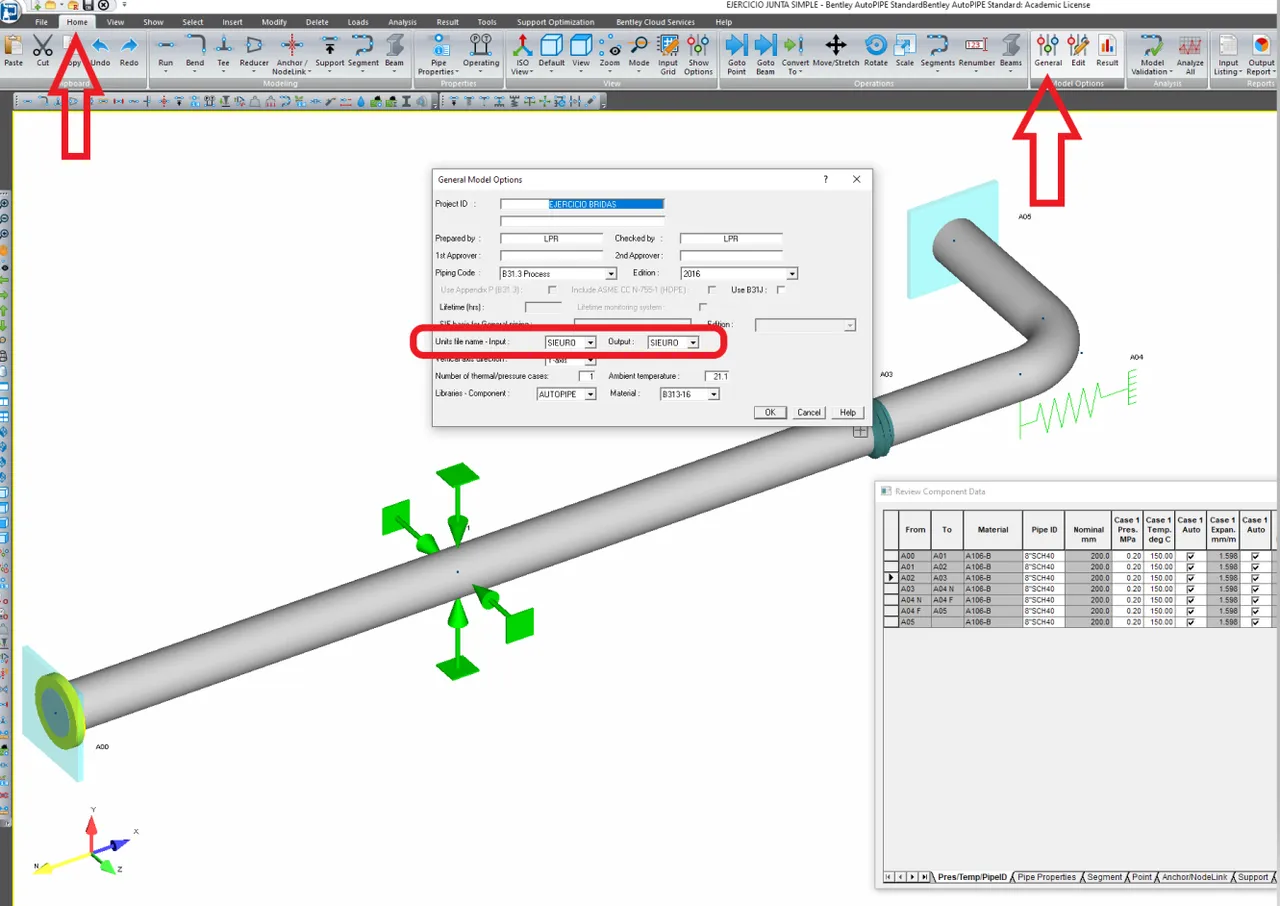Enable the Use B31J checkbox
1280x906 pixels.
point(780,290)
